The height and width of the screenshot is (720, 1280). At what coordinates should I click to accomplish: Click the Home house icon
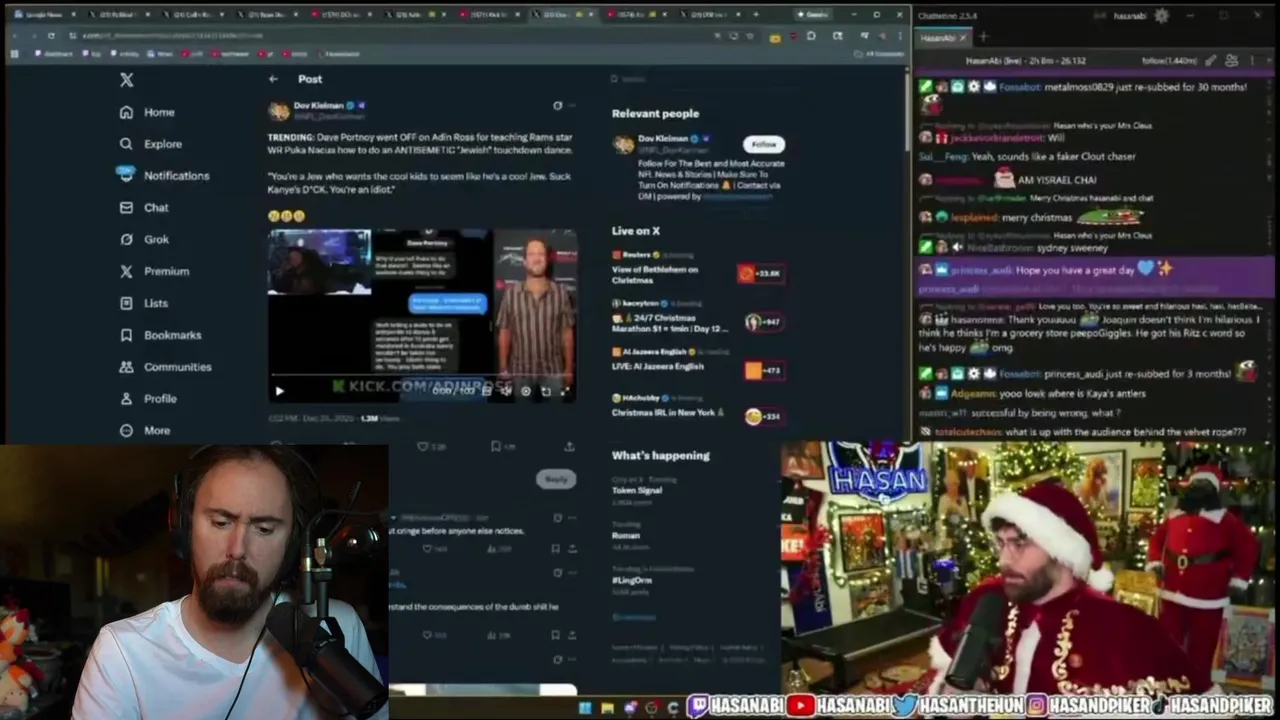(126, 112)
